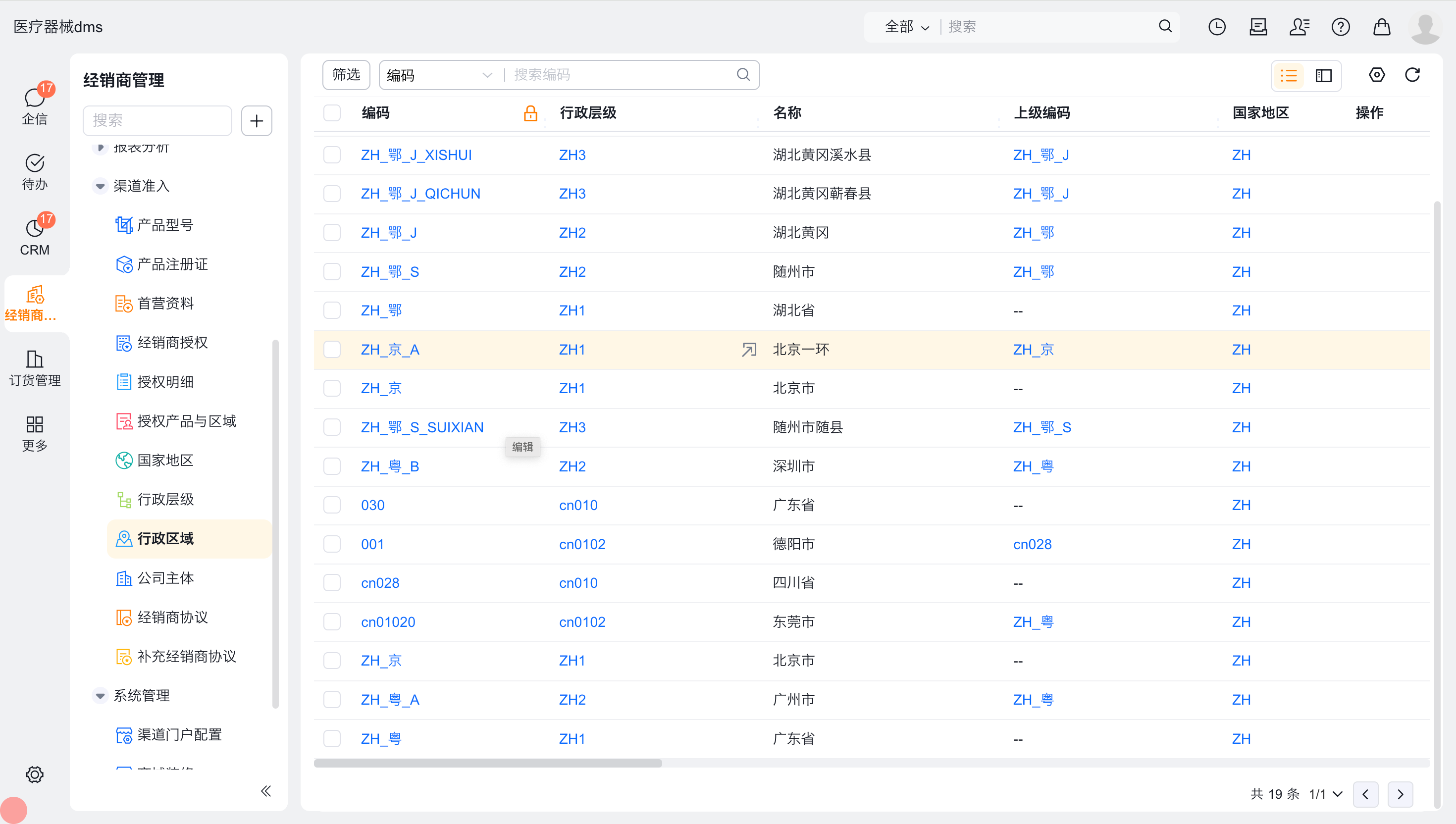The width and height of the screenshot is (1456, 824).
Task: Click the global search magnifier icon
Action: tap(1165, 27)
